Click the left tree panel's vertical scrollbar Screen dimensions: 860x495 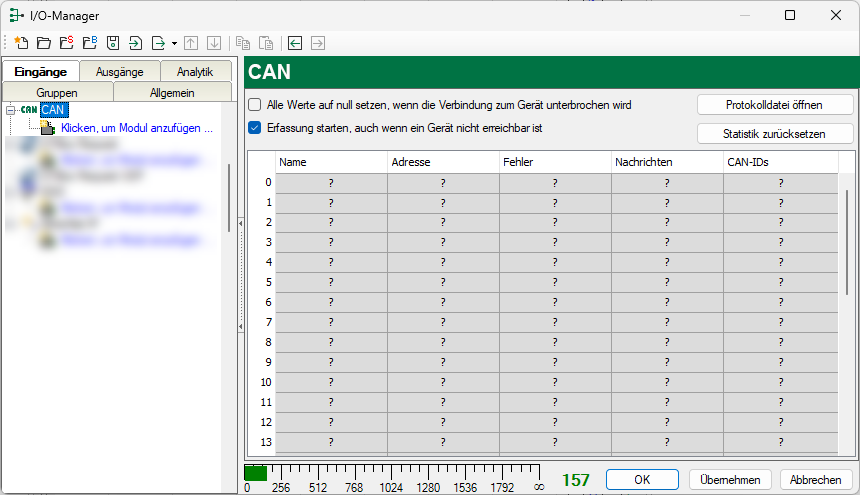coord(229,197)
